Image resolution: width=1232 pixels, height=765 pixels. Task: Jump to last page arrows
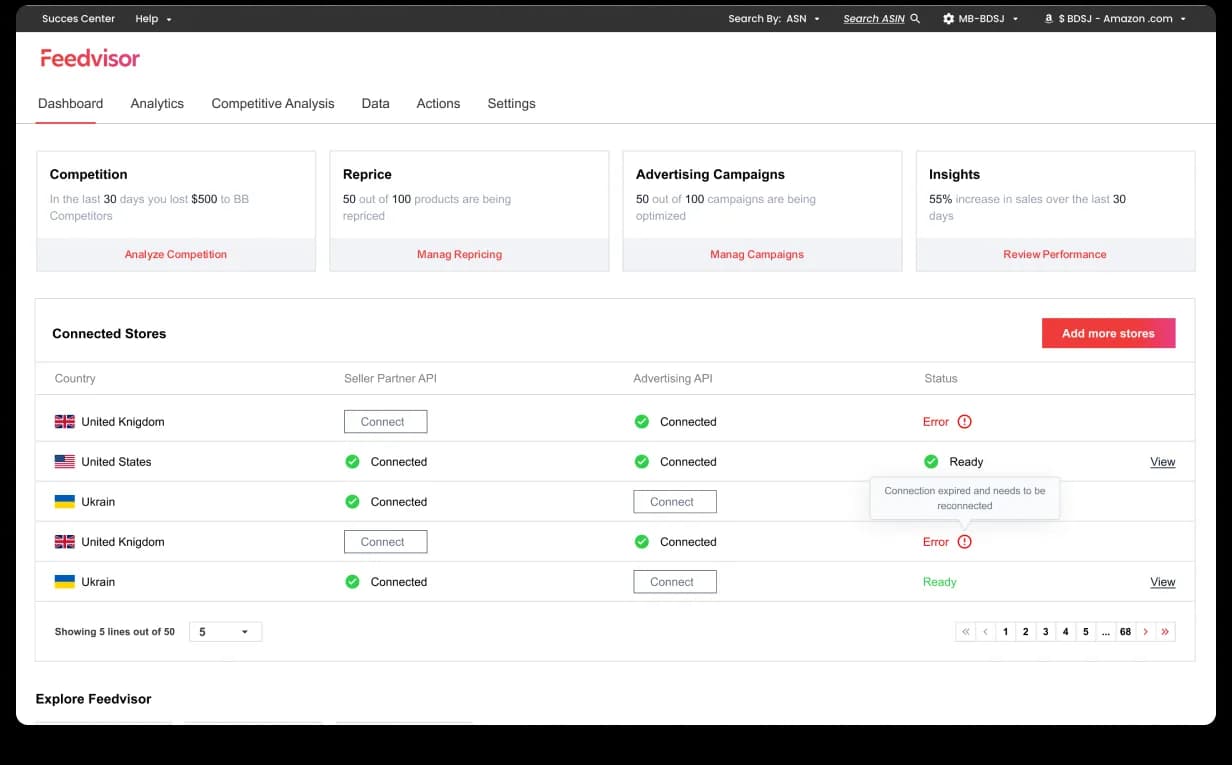(x=1165, y=632)
